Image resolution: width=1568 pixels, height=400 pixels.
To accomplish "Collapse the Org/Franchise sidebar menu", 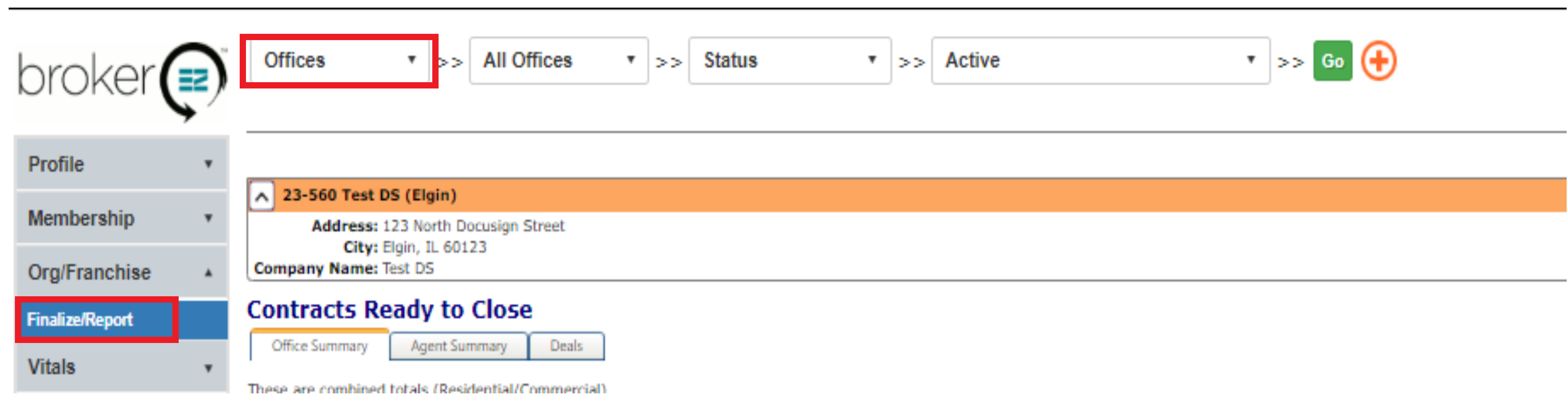I will pos(121,272).
